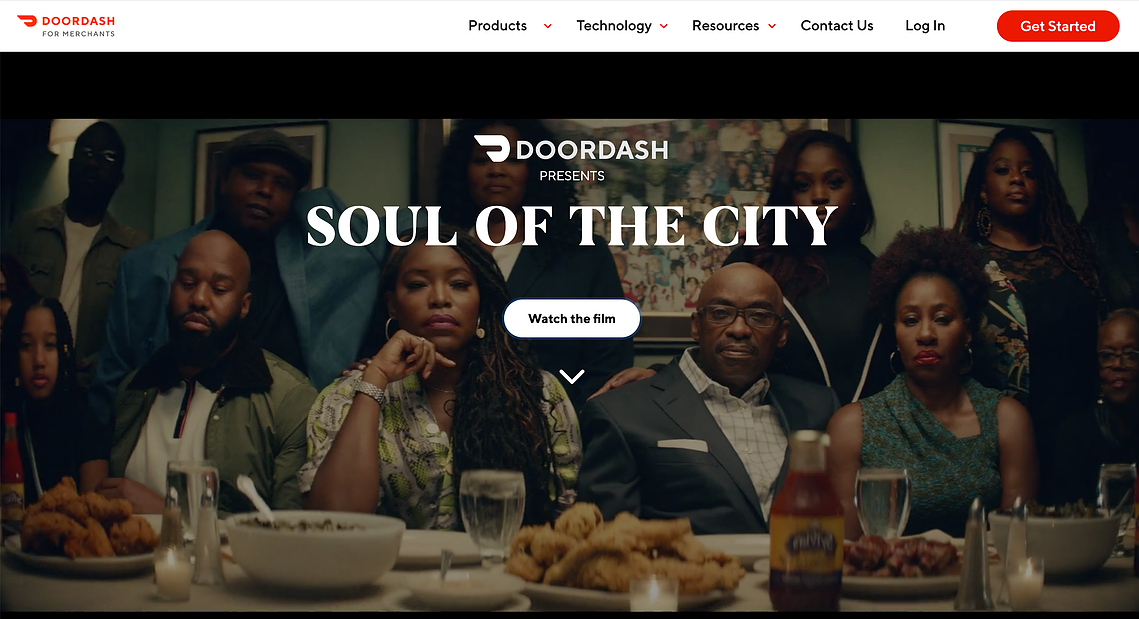Click the white DoorDash logo icon in hero
This screenshot has height=619, width=1139.
tap(492, 148)
